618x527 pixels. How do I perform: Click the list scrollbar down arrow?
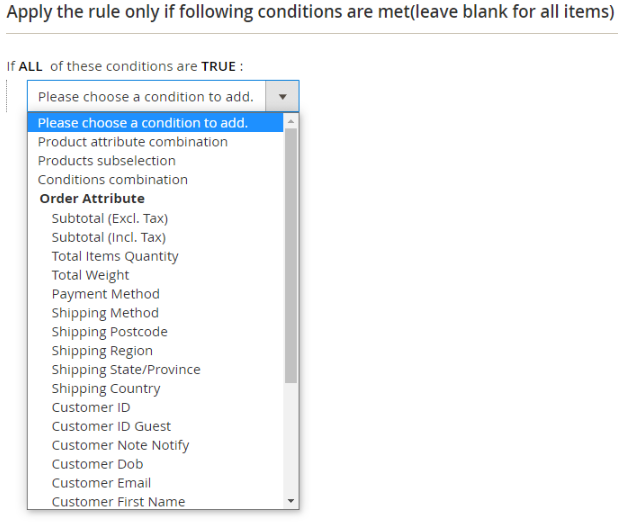291,501
